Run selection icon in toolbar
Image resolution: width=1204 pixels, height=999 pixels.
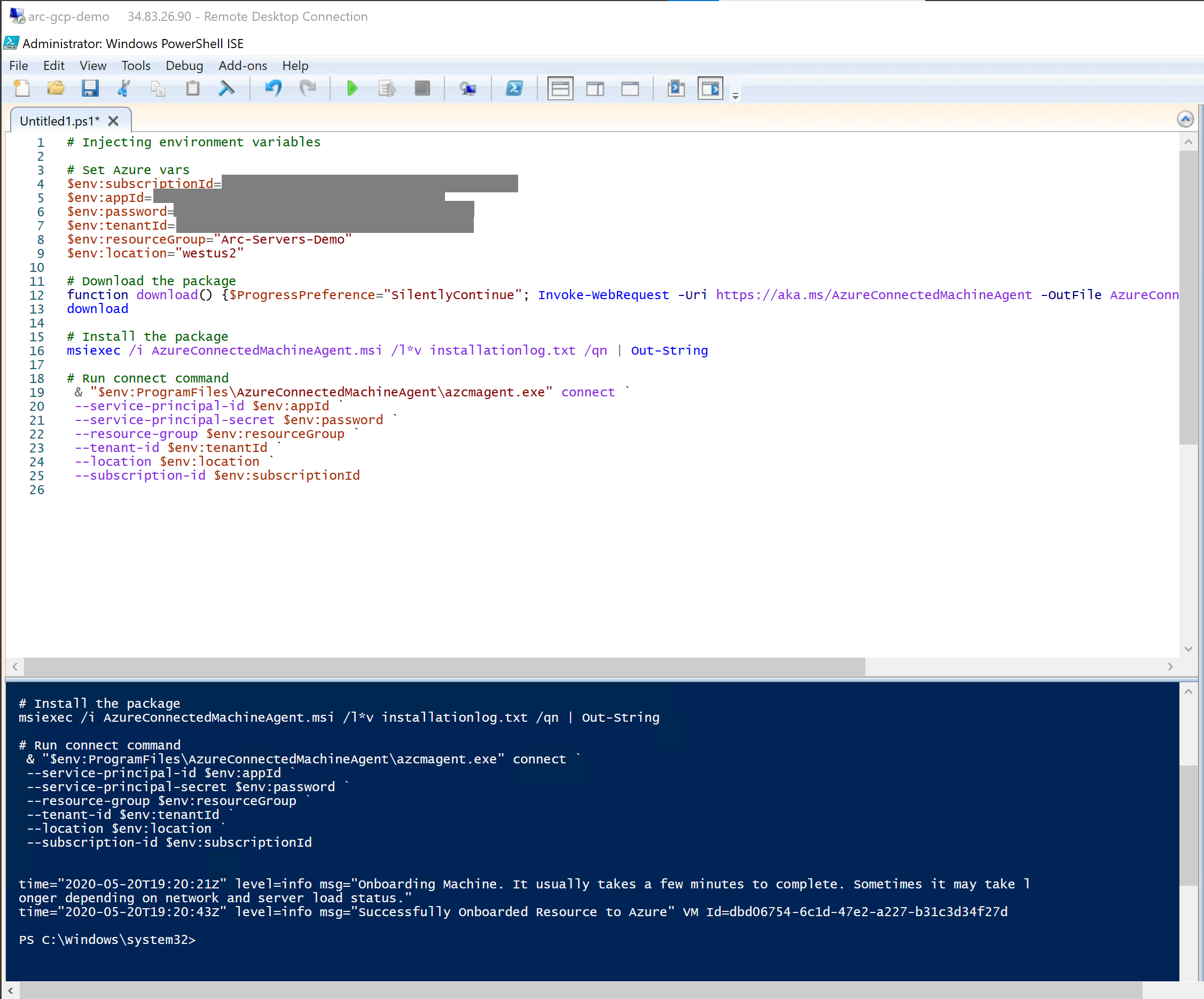click(x=387, y=88)
